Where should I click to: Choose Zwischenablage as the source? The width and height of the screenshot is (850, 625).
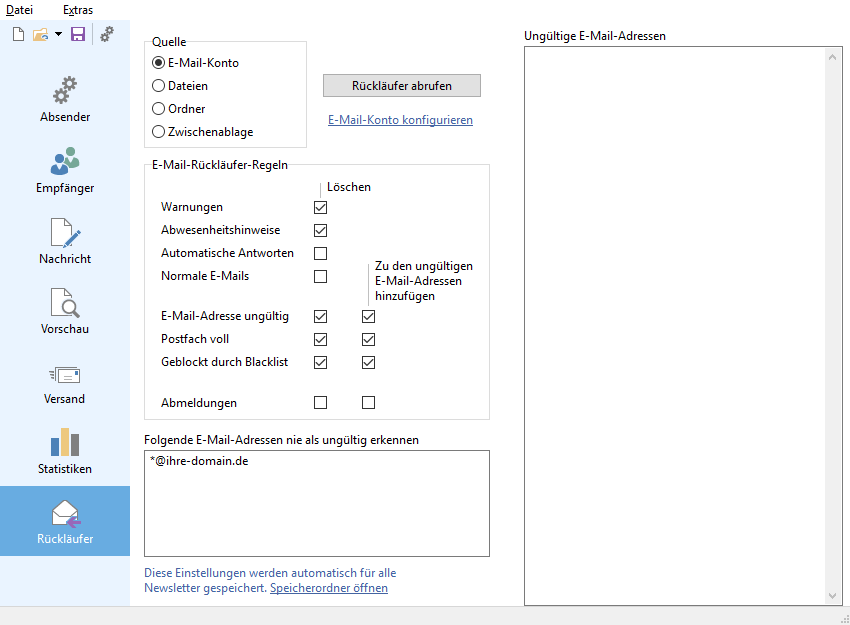pos(158,132)
